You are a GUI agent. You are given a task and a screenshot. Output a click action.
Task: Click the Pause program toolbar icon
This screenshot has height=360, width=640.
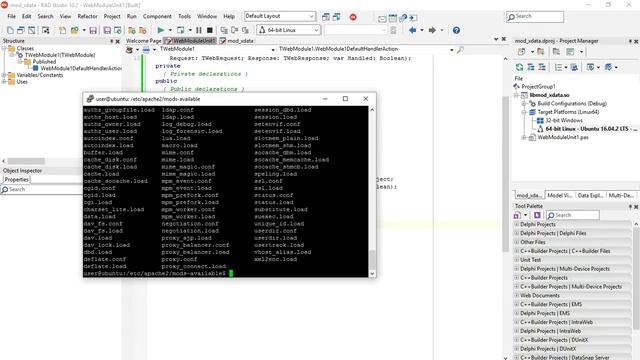[199, 30]
